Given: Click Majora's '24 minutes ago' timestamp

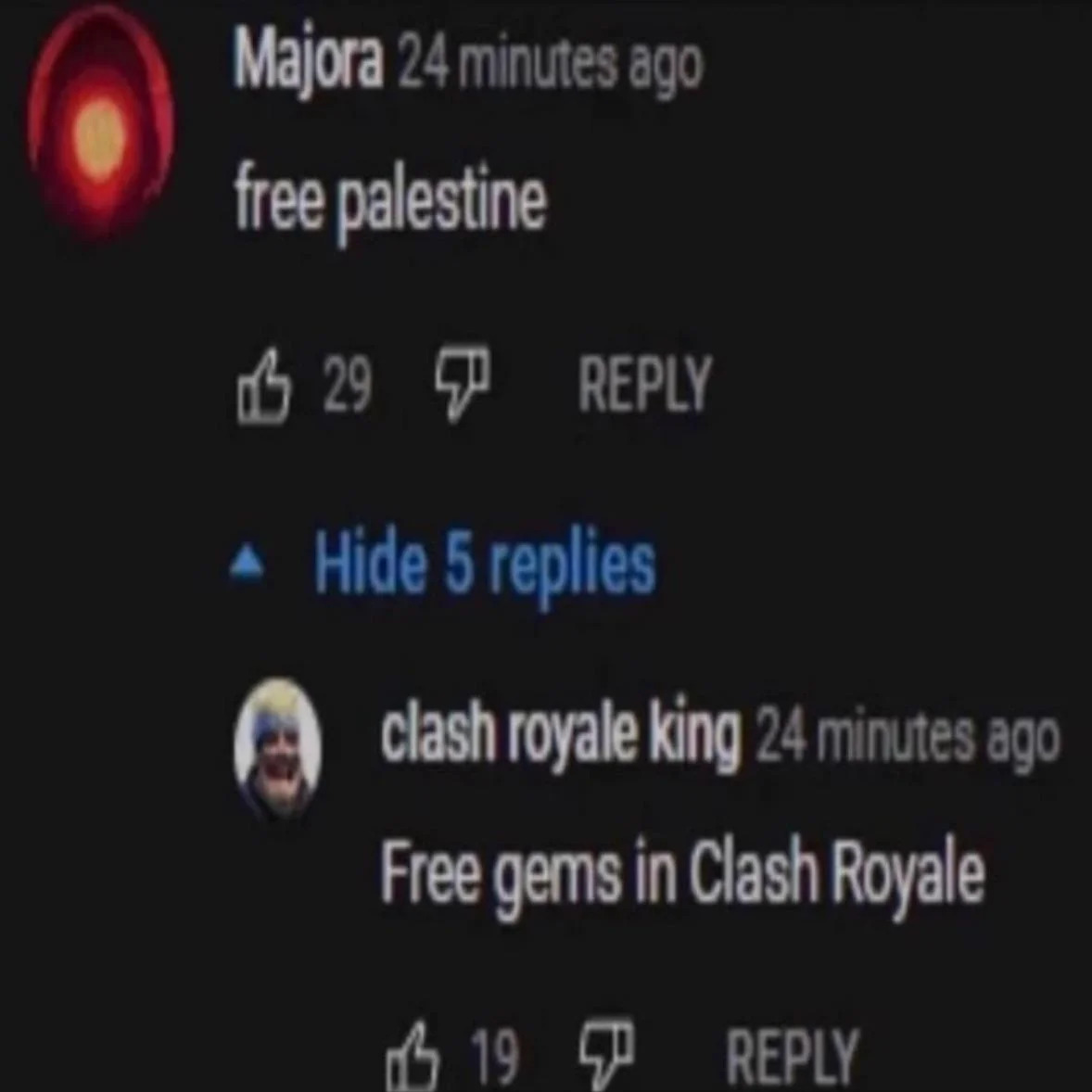Looking at the screenshot, I should coord(551,66).
